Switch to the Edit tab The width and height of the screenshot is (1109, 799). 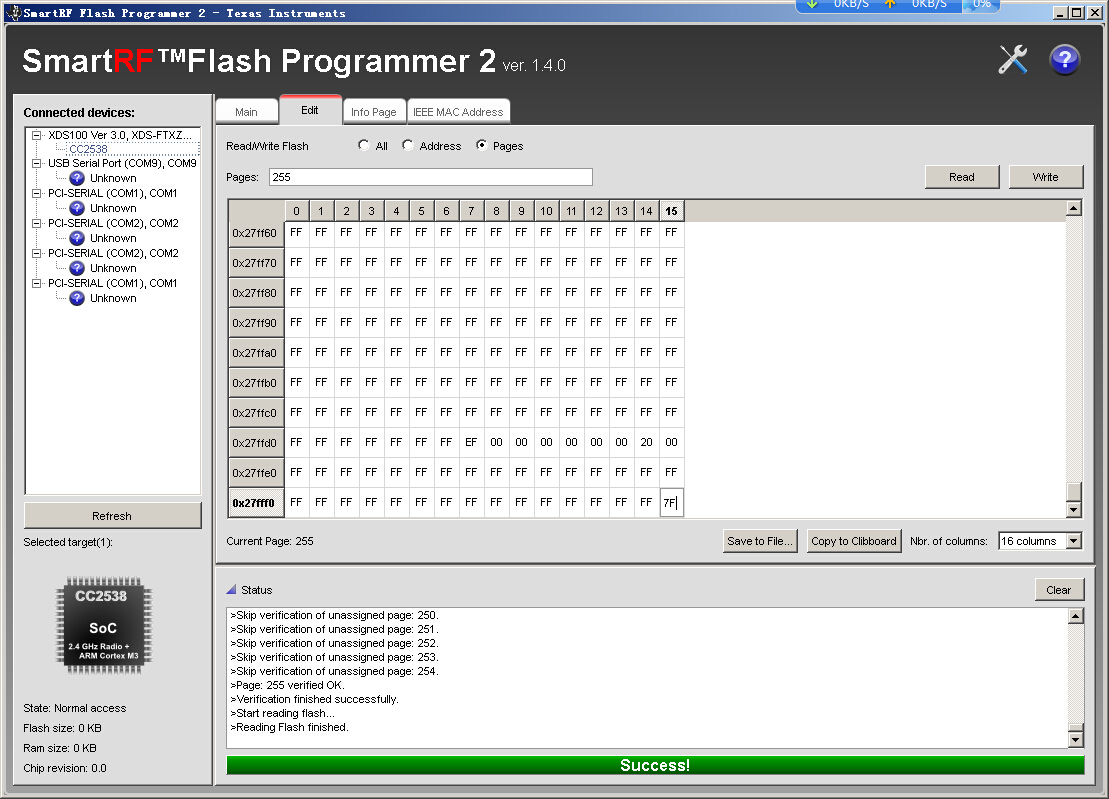tap(310, 110)
